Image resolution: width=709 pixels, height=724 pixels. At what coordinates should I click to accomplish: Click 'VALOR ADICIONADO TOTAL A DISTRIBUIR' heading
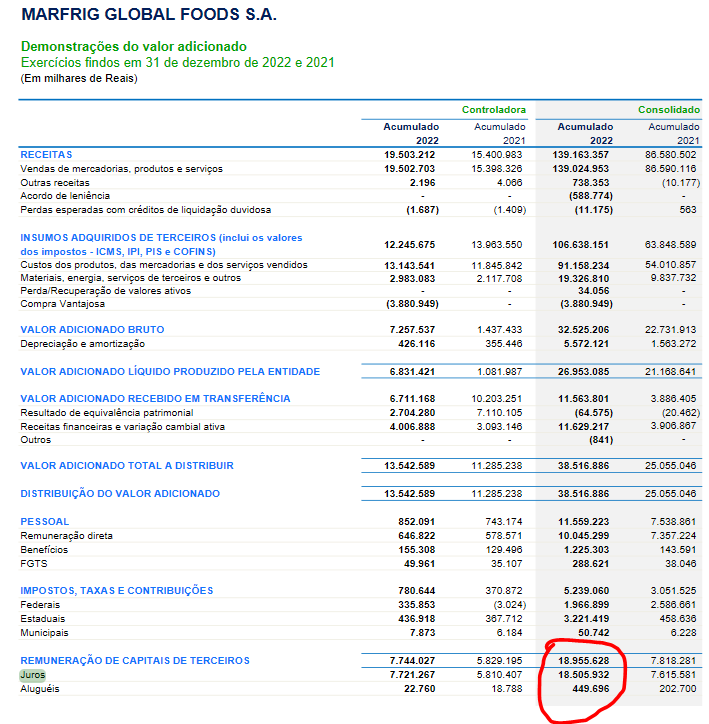point(127,465)
